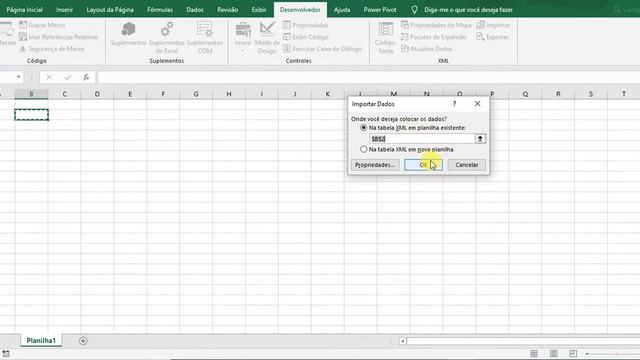Click Pacotes de Expansão
This screenshot has width=640, height=360.
click(433, 37)
